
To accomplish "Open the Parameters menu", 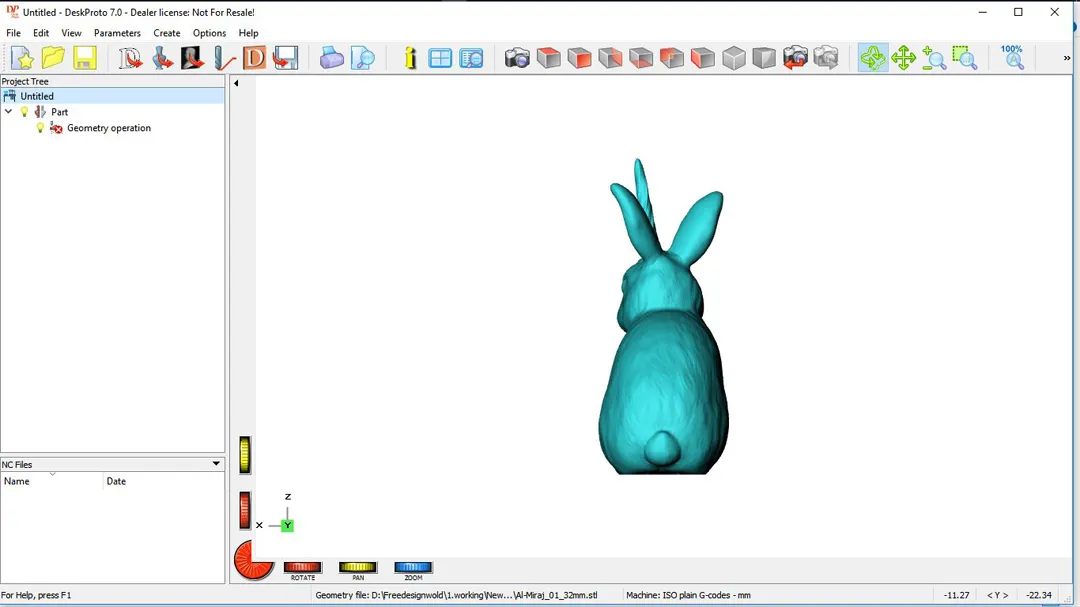I will (x=117, y=33).
